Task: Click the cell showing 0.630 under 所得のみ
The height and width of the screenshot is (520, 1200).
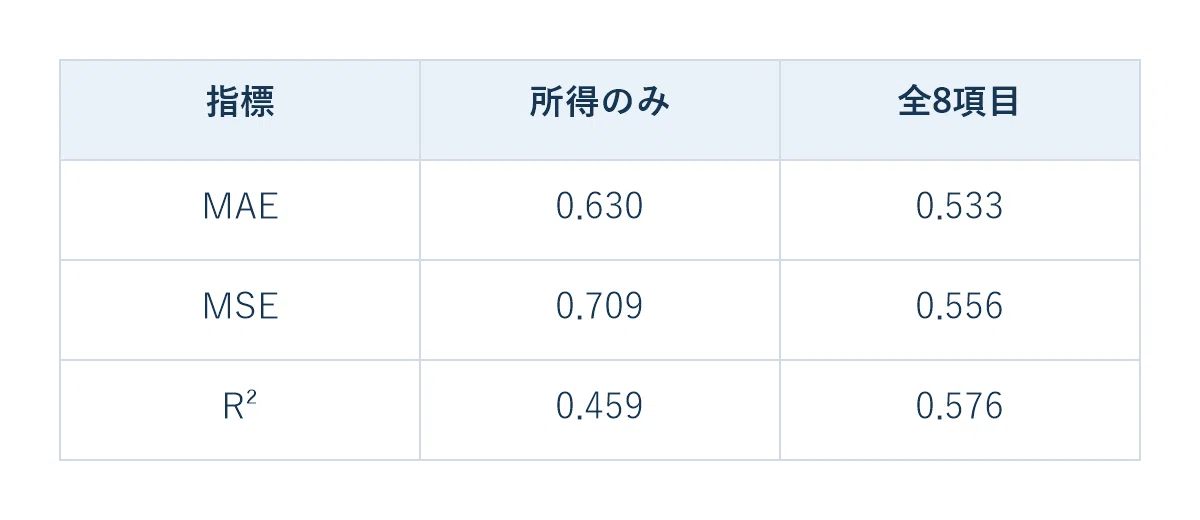Action: (x=600, y=210)
